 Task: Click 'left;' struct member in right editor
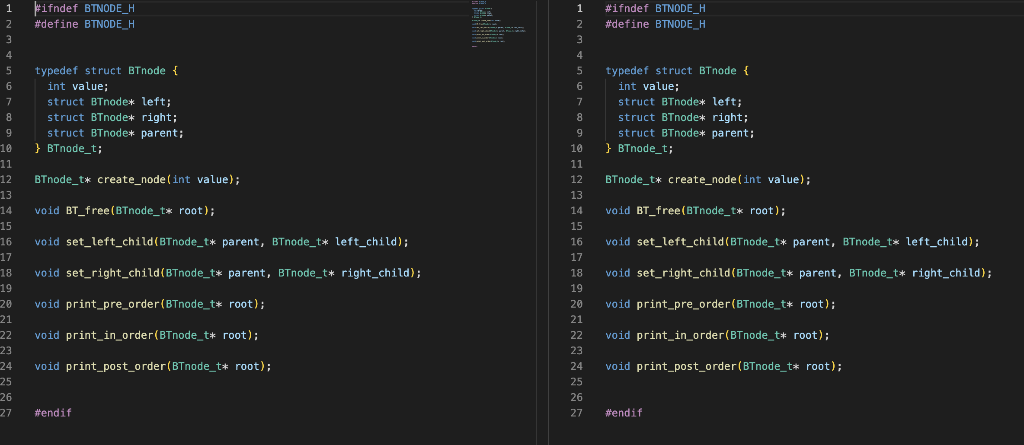(727, 102)
